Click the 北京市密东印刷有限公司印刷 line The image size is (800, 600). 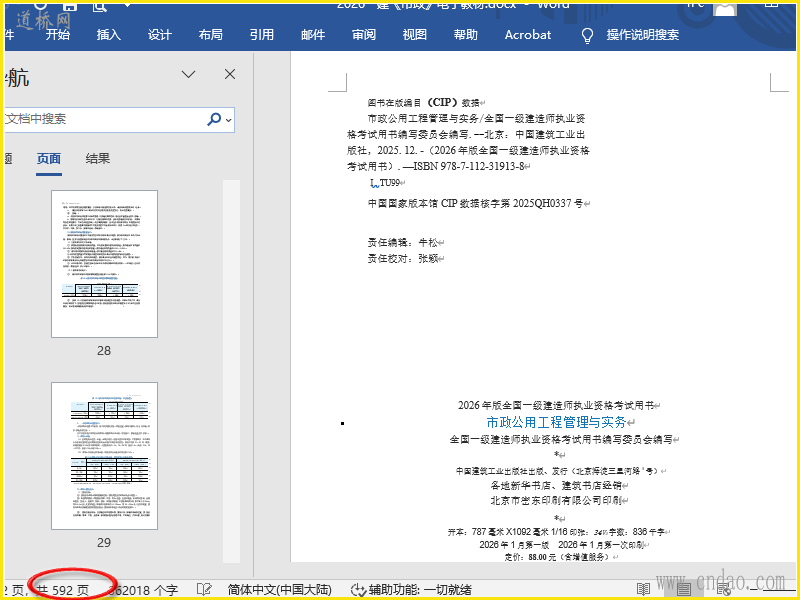556,501
